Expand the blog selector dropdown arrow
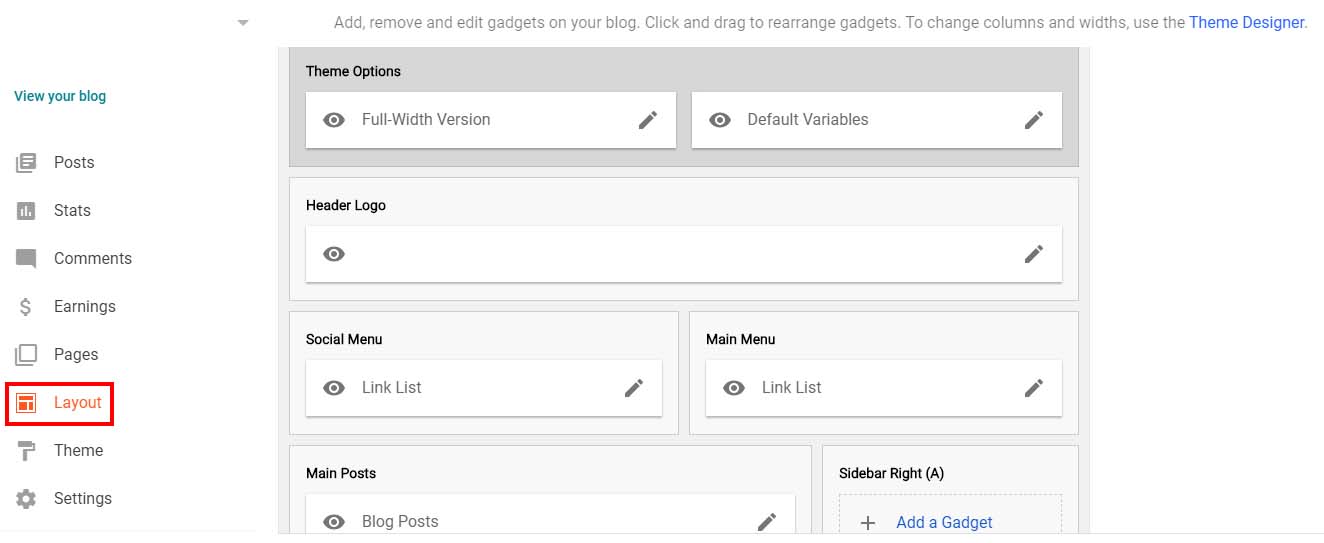The image size is (1324, 543). point(243,22)
